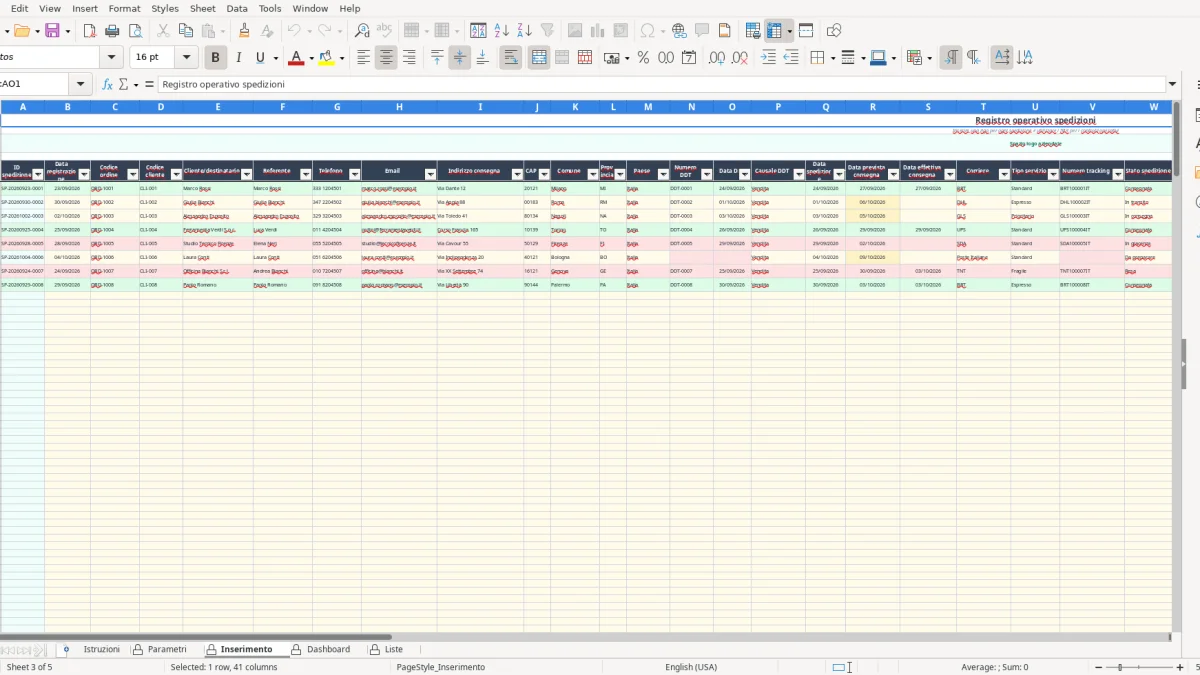Image resolution: width=1200 pixels, height=675 pixels.
Task: Open the Tools menu
Action: click(270, 8)
